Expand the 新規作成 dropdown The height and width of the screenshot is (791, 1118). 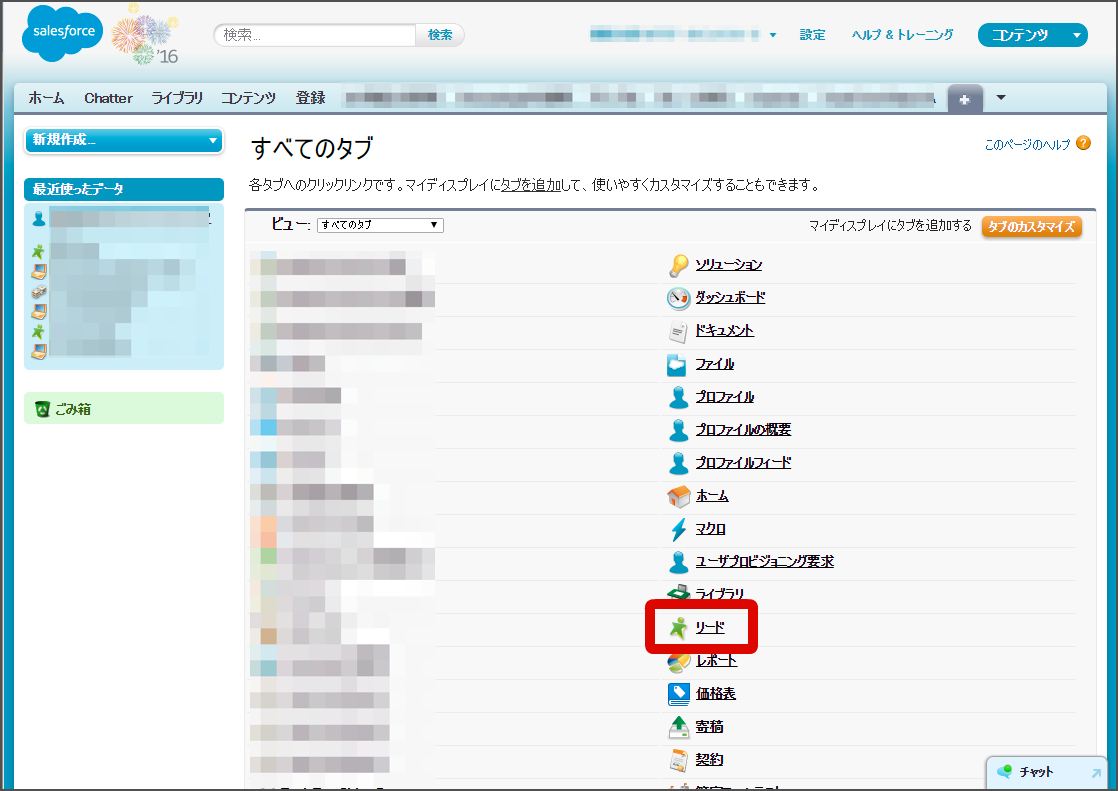[123, 141]
